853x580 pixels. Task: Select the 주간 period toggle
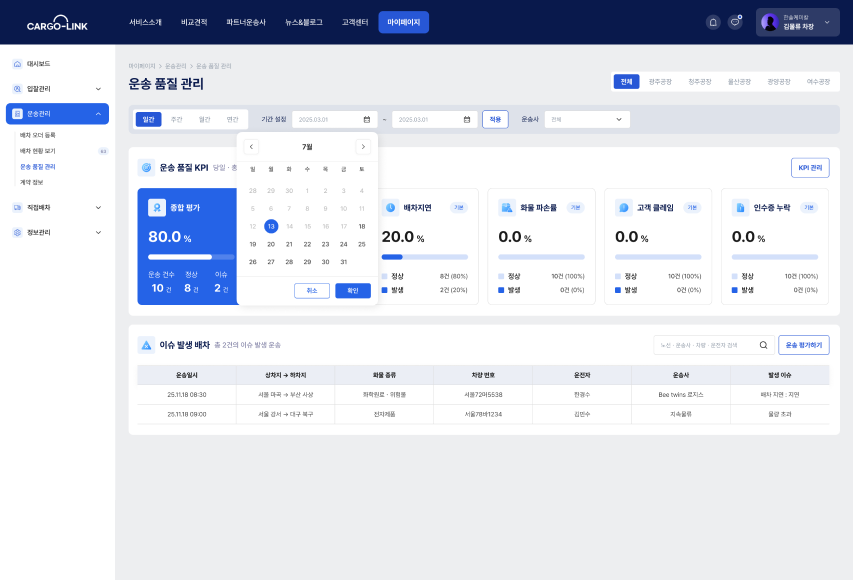pos(177,120)
